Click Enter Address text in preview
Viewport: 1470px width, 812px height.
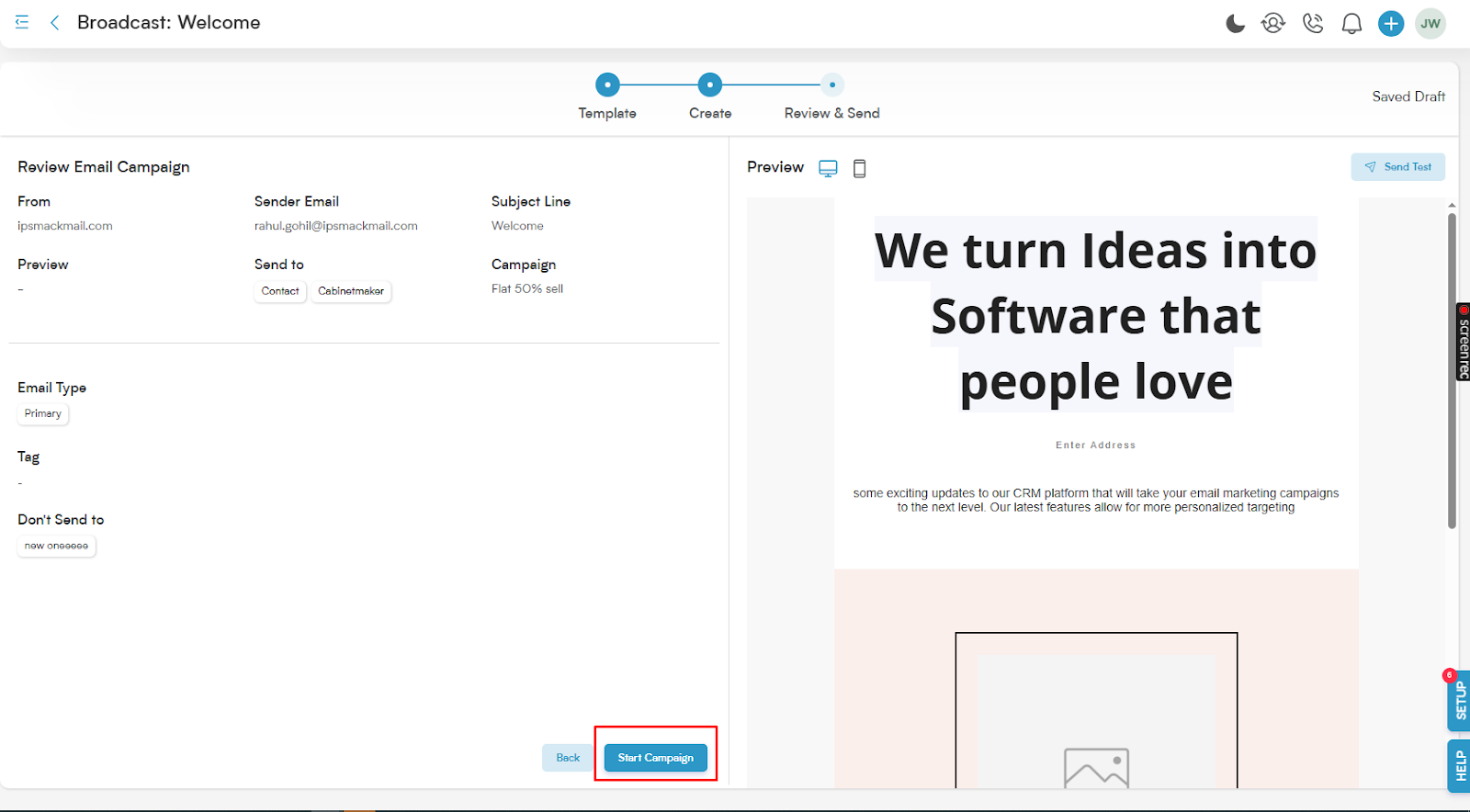(x=1096, y=445)
